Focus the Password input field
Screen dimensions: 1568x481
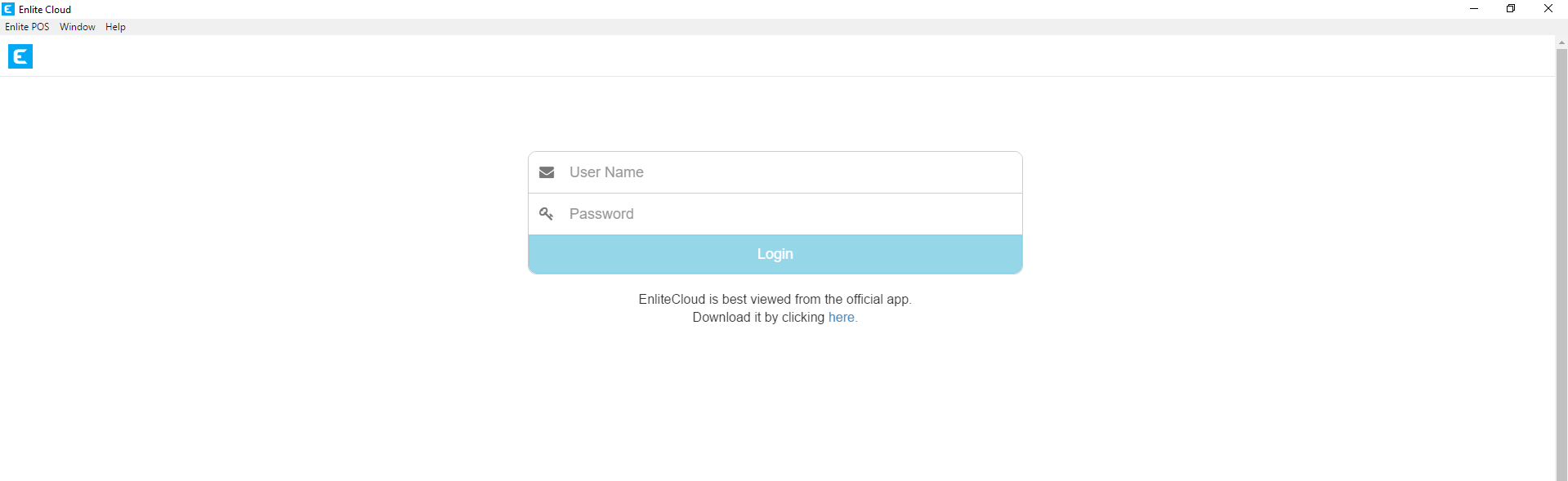(x=775, y=214)
